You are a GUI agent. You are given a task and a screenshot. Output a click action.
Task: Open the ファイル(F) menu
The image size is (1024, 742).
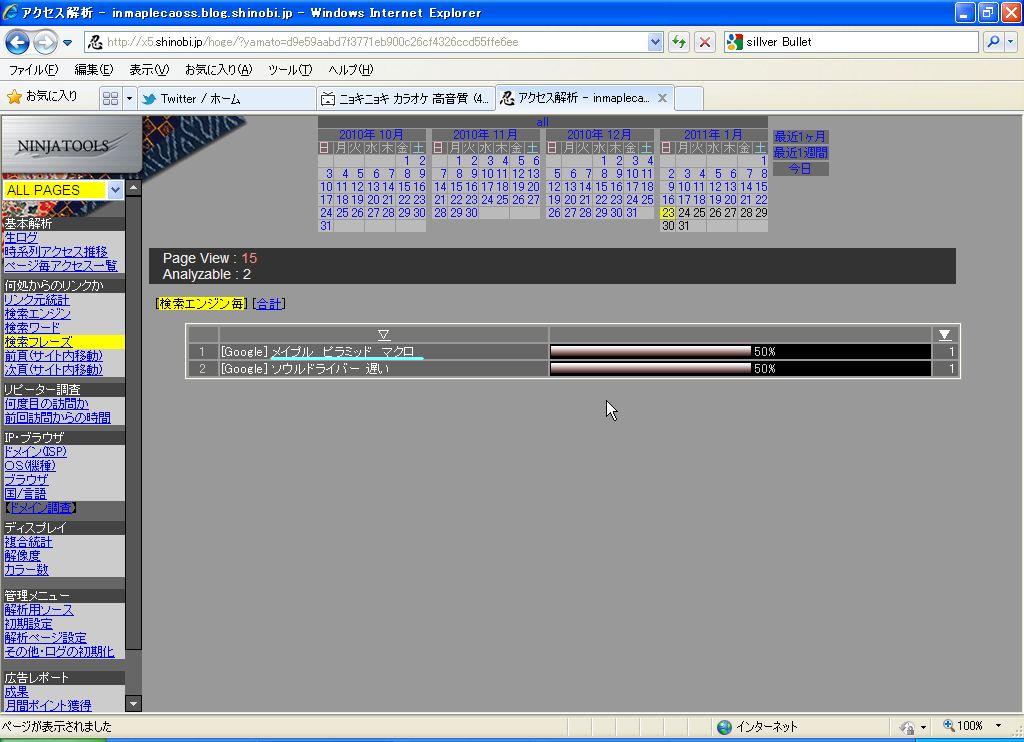33,70
